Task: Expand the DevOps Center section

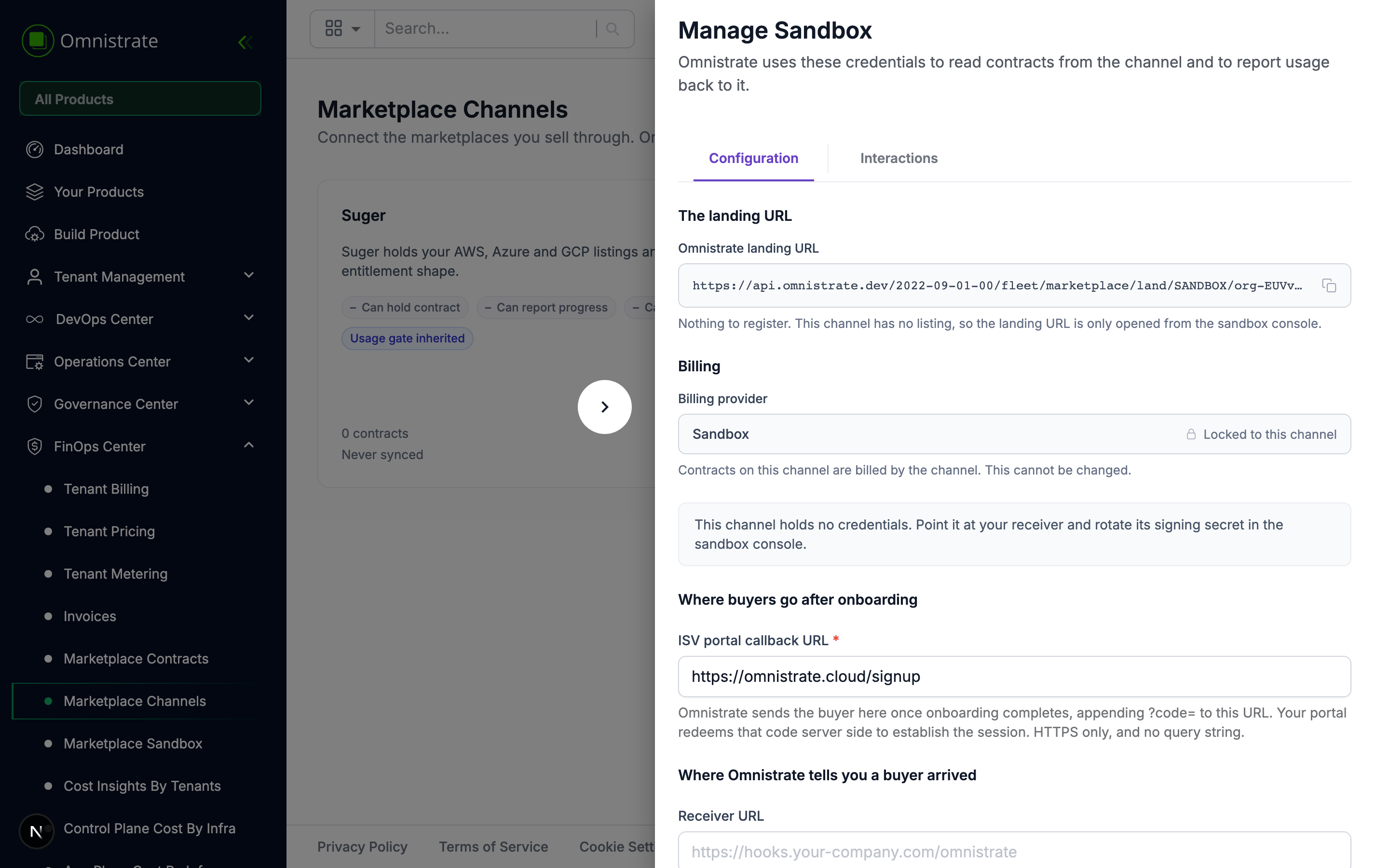Action: 248,318
